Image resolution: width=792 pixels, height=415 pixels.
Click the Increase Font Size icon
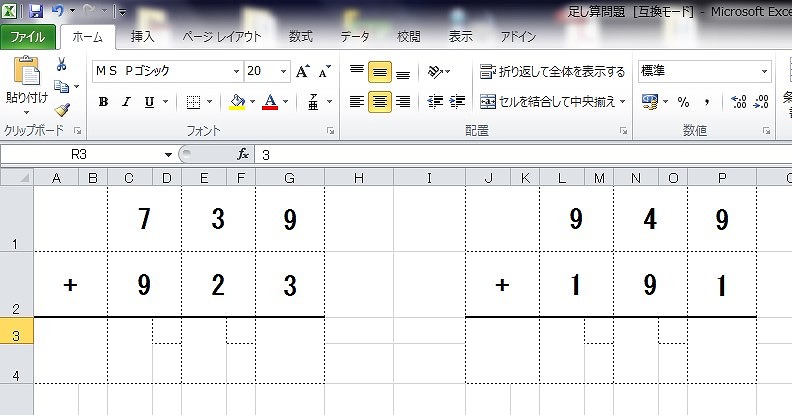pos(303,72)
